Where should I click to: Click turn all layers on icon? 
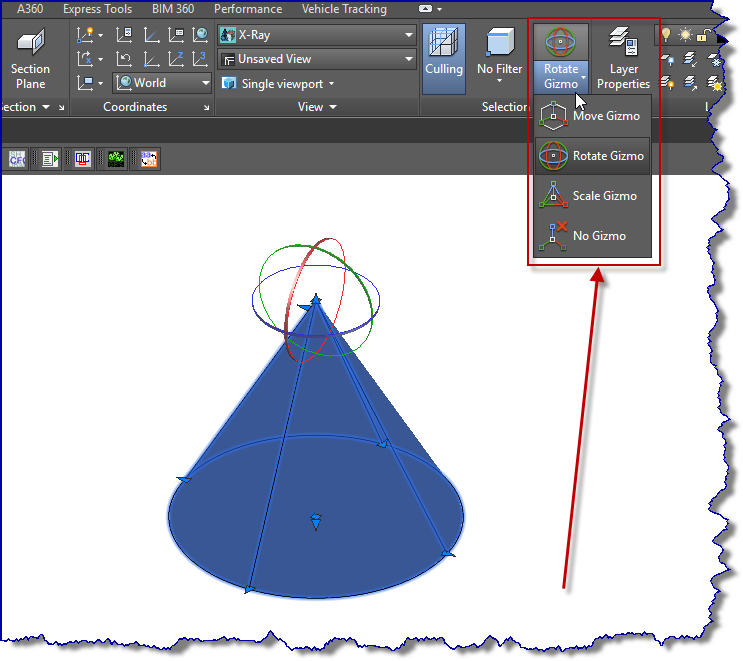[667, 83]
